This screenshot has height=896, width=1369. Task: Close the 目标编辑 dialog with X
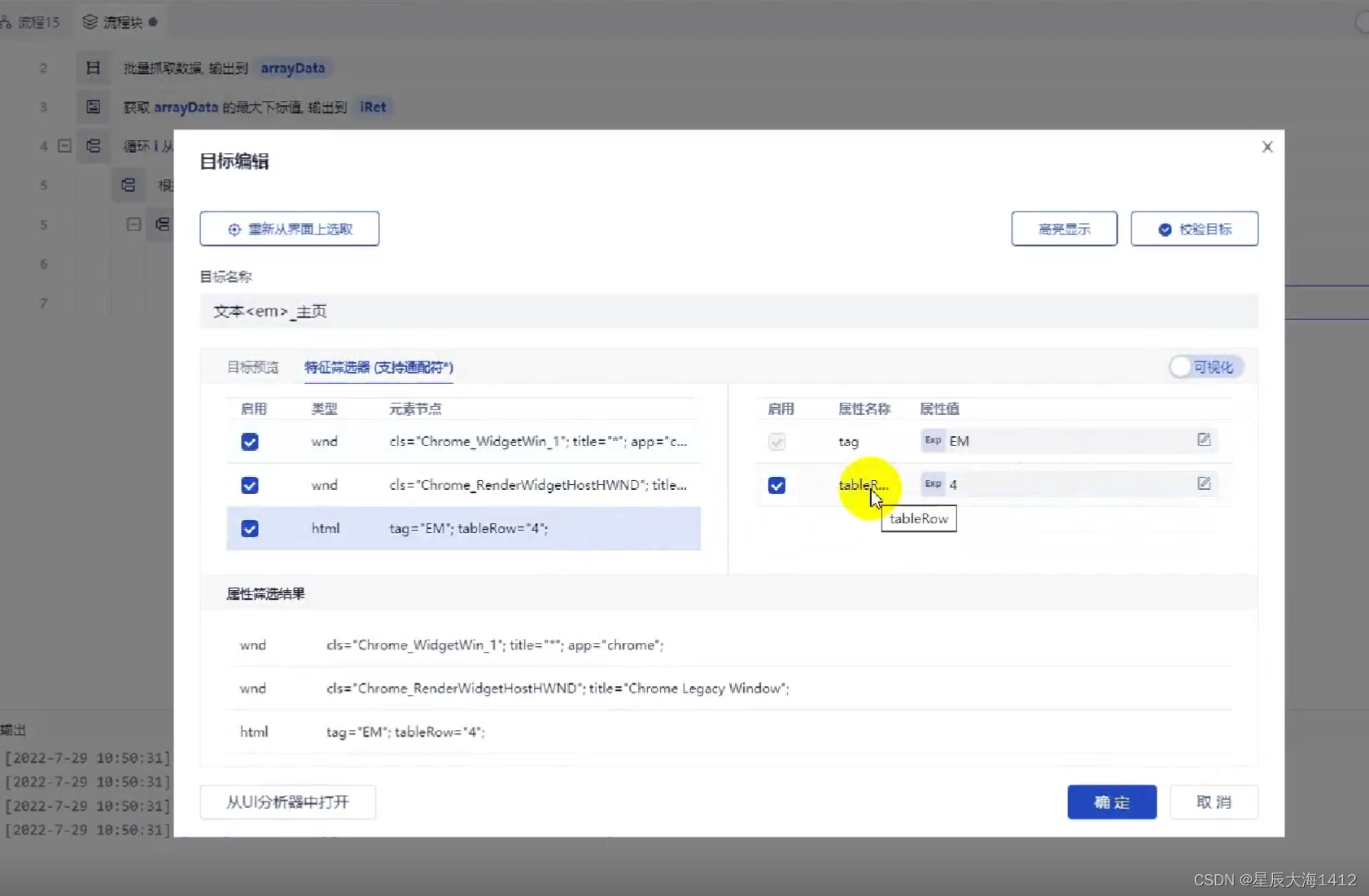tap(1267, 147)
